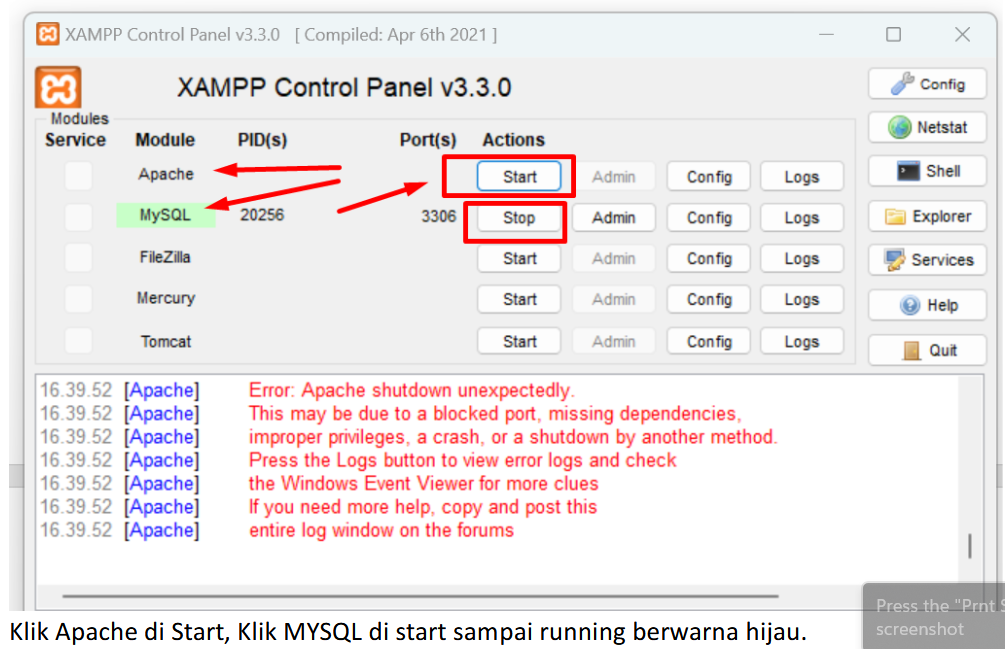Screen dimensions: 1005x649
Task: Toggle the MySQL service checkbox
Action: click(x=78, y=217)
